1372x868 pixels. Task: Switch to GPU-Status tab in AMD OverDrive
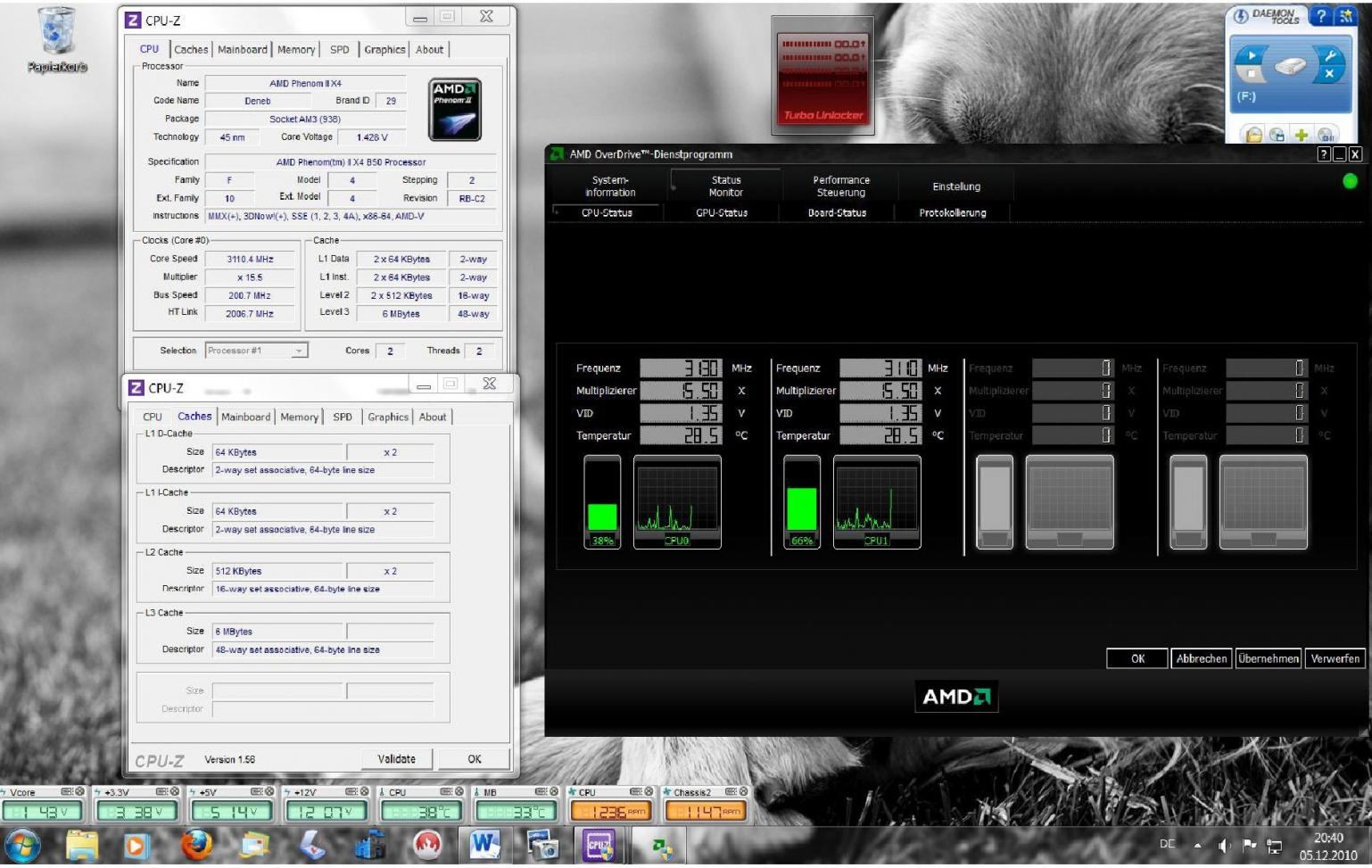coord(722,213)
